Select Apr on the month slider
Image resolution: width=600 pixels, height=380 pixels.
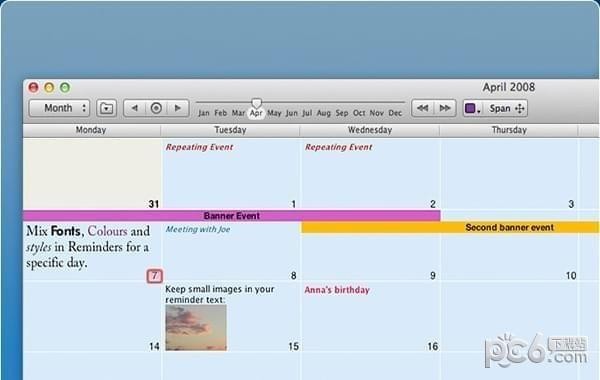[x=256, y=113]
